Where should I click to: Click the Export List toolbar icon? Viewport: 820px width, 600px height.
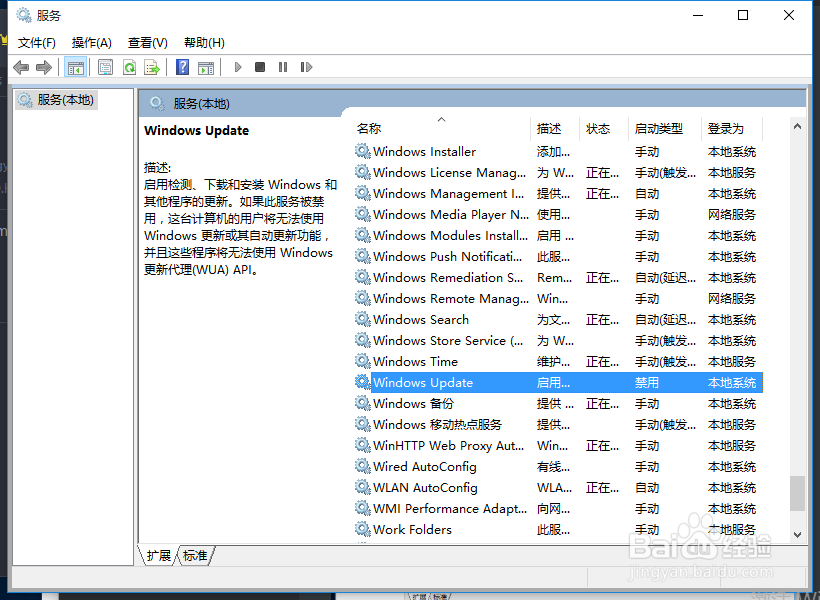[x=152, y=67]
